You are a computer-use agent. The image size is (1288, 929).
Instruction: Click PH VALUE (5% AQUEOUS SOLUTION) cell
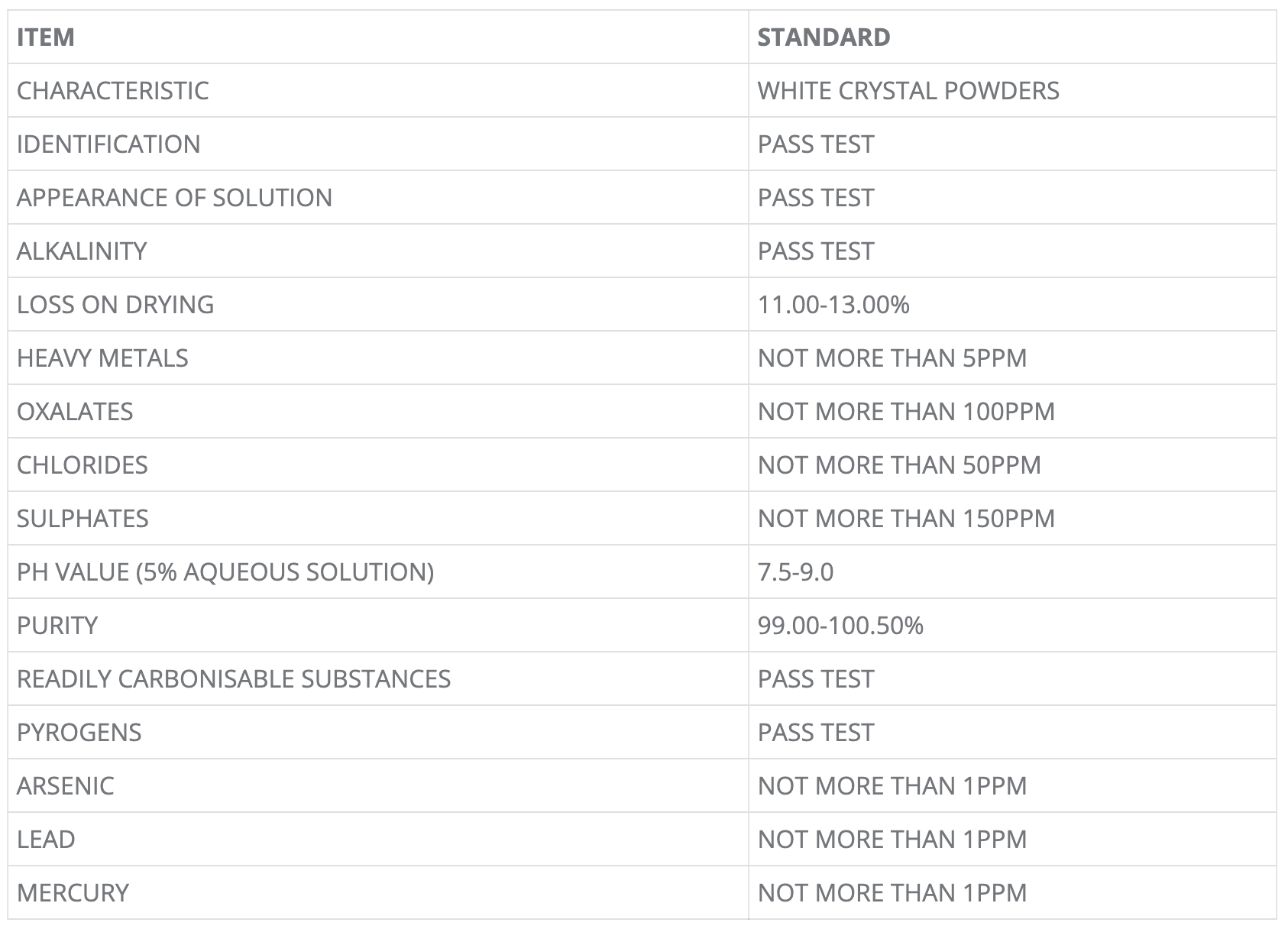pyautogui.click(x=225, y=572)
